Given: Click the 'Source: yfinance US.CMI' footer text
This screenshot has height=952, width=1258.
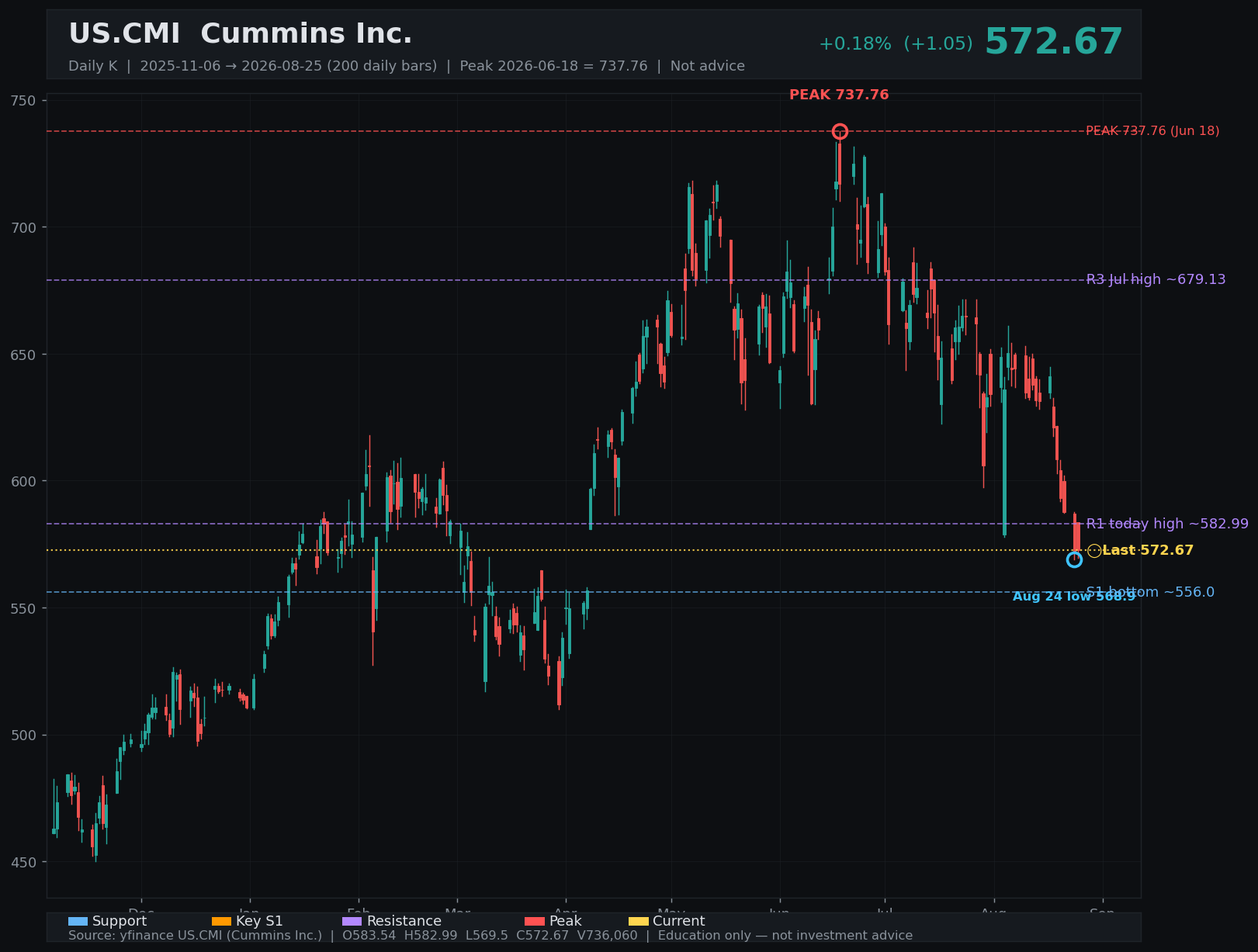Looking at the screenshot, I should [490, 936].
